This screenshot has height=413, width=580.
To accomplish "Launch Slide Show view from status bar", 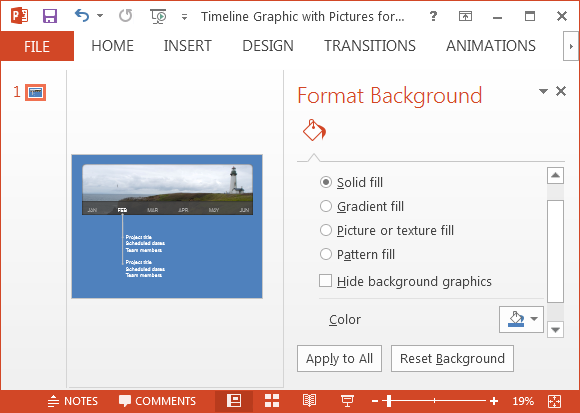I will [x=347, y=401].
